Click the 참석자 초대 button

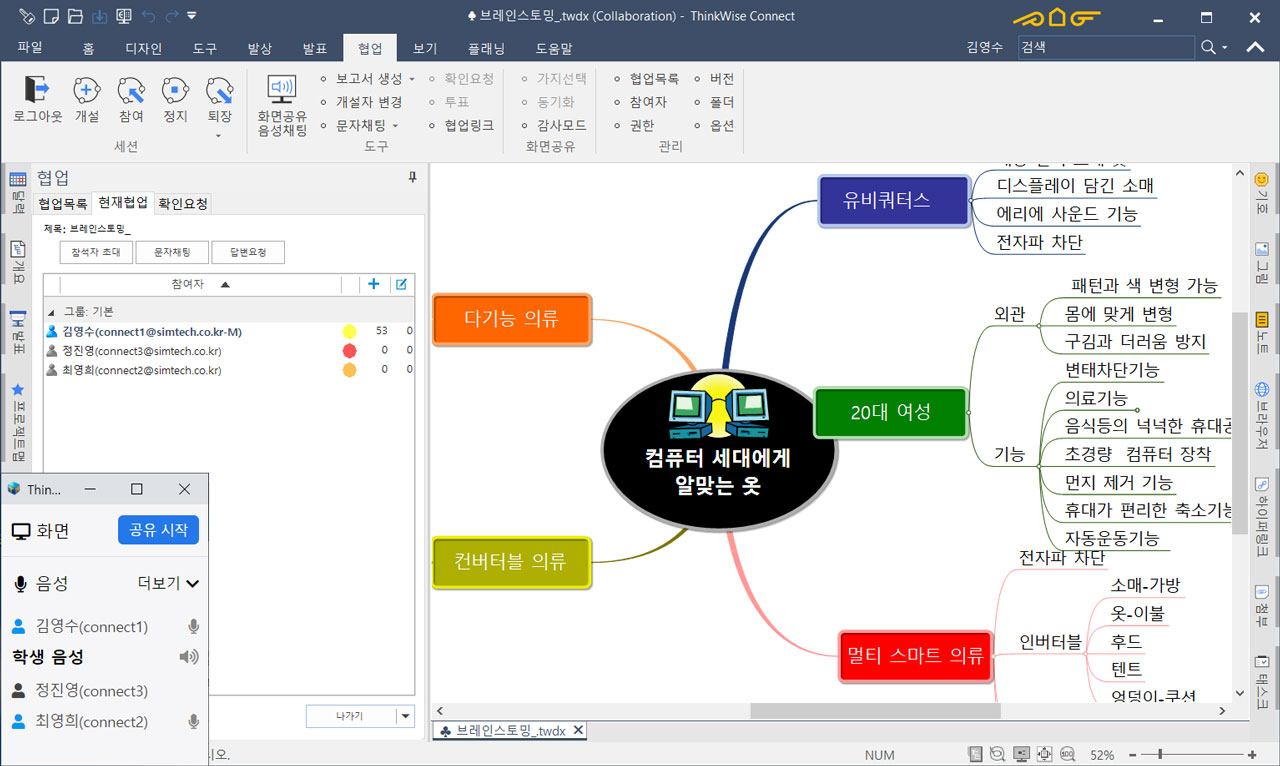click(x=96, y=253)
